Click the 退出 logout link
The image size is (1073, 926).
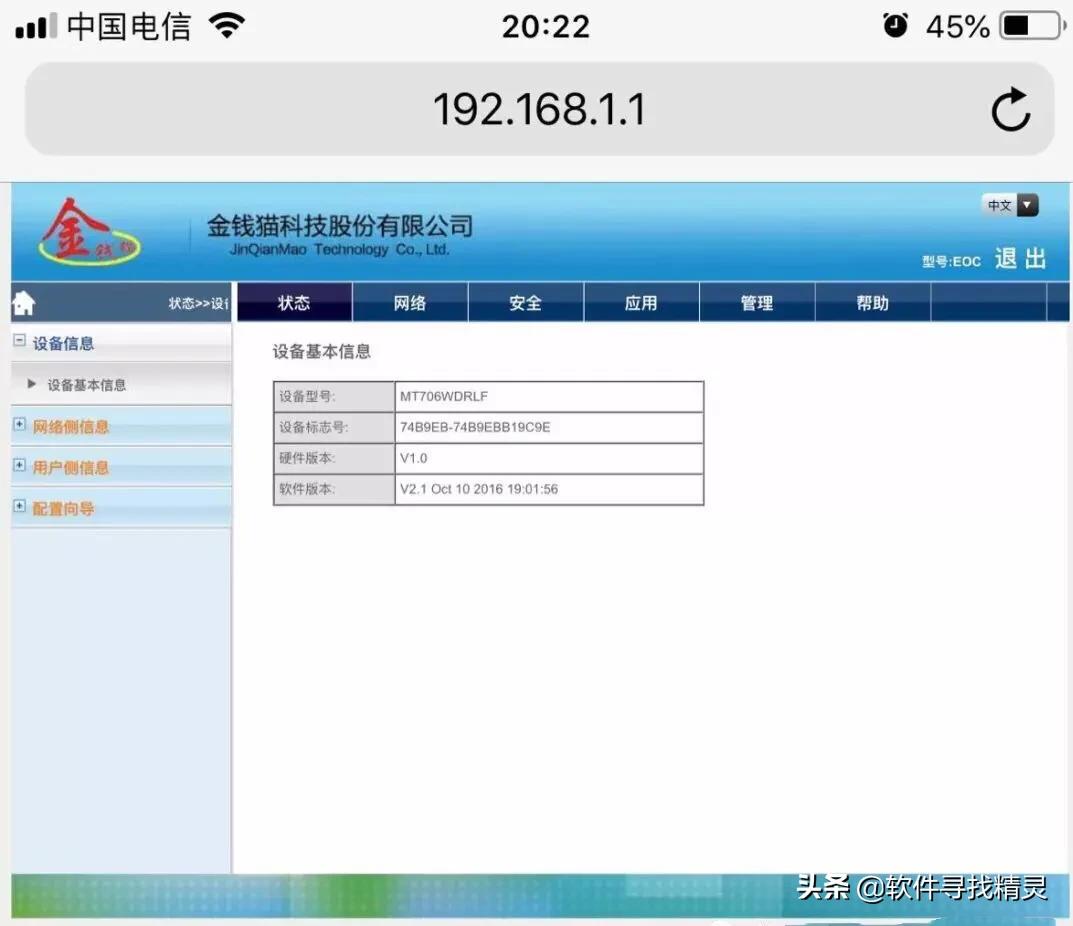tap(1021, 257)
